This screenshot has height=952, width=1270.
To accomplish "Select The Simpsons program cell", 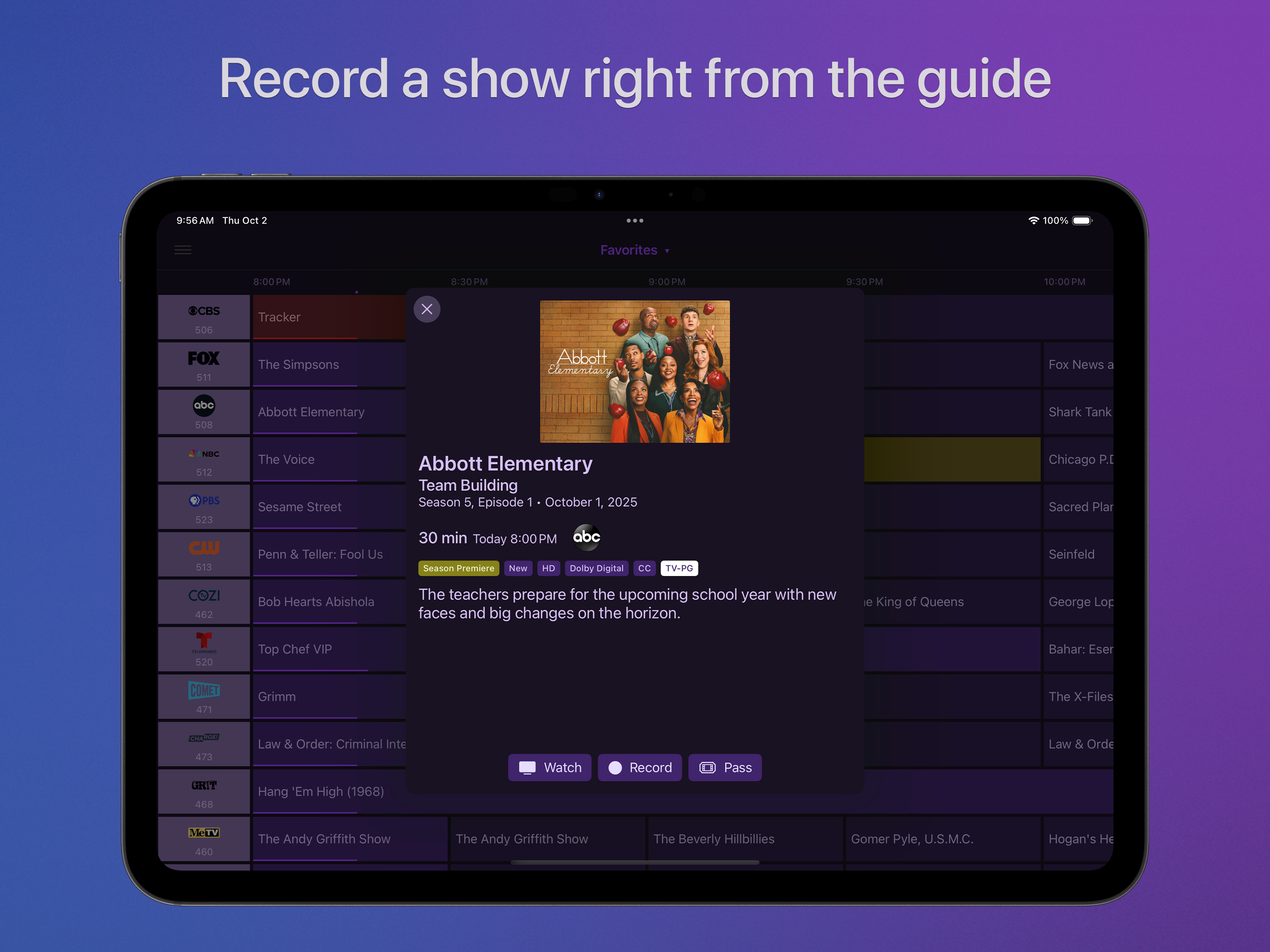I will point(329,365).
